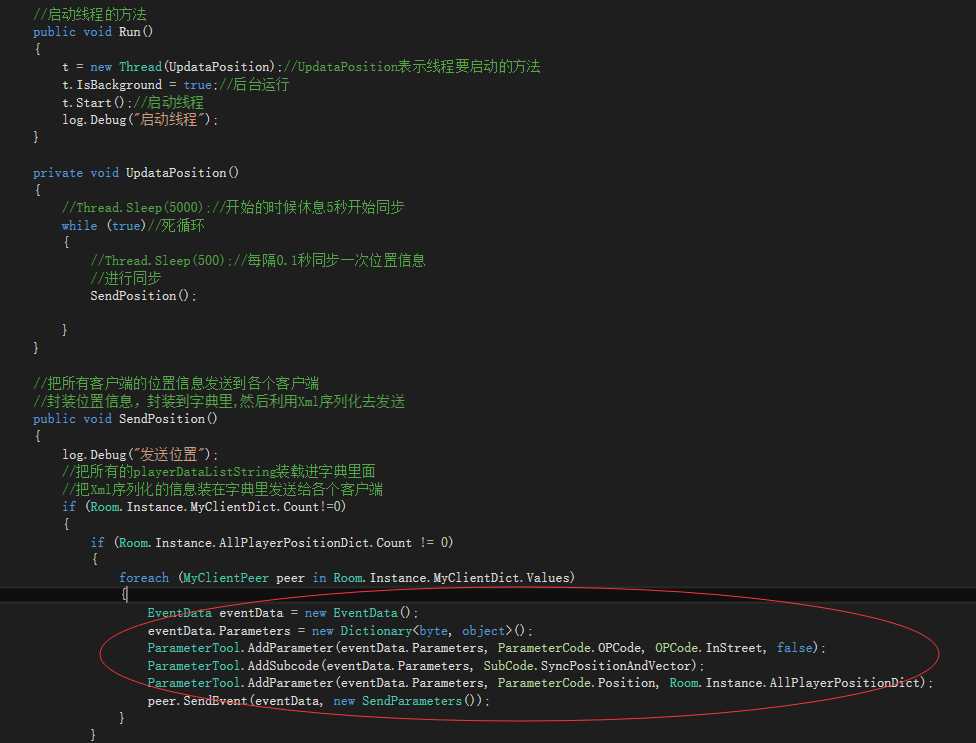Click "SubCode.SyncPositionAndVector" argument
This screenshot has height=743, width=976.
tap(587, 666)
